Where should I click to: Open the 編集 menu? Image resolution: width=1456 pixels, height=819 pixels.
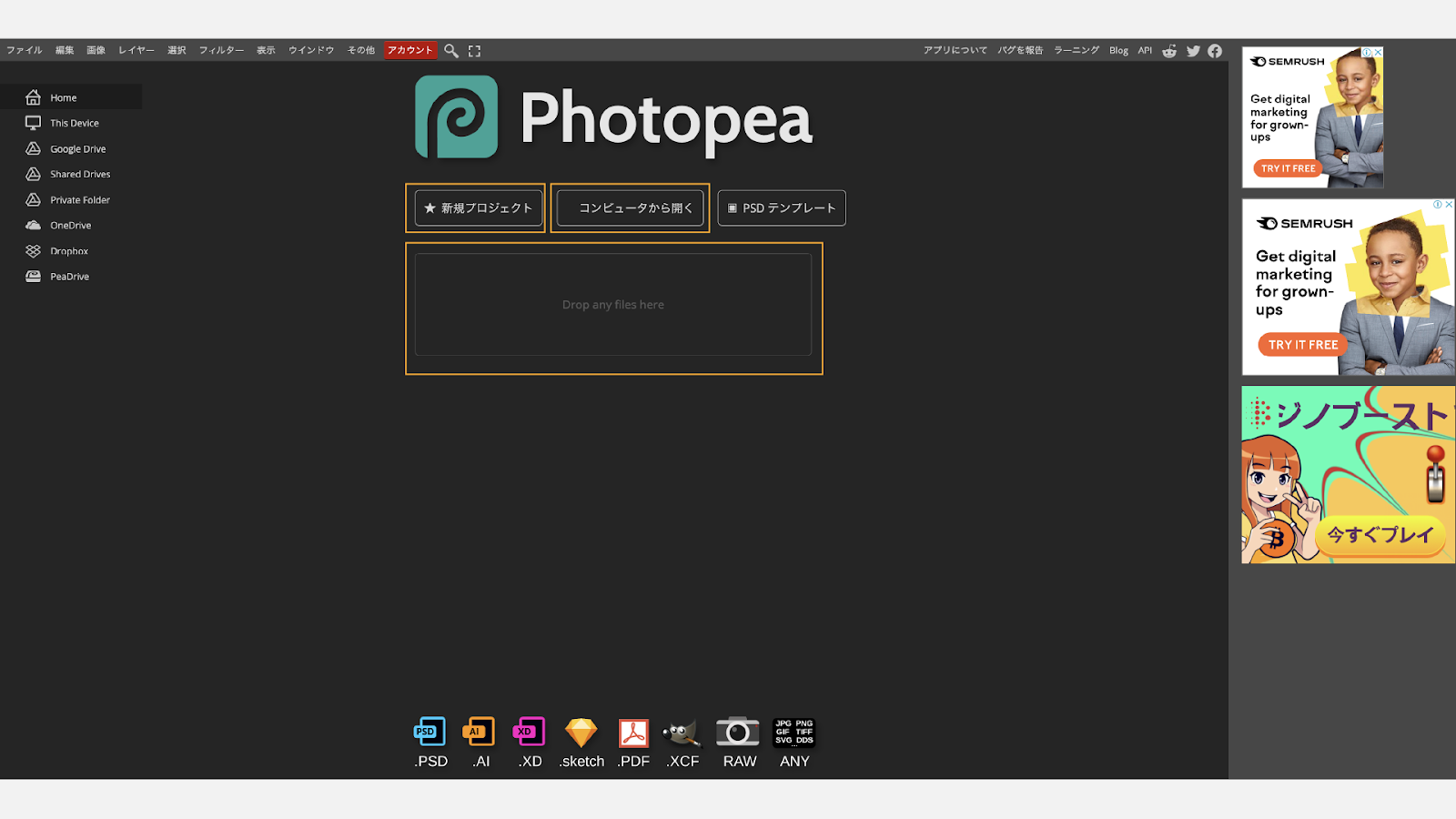pyautogui.click(x=65, y=51)
